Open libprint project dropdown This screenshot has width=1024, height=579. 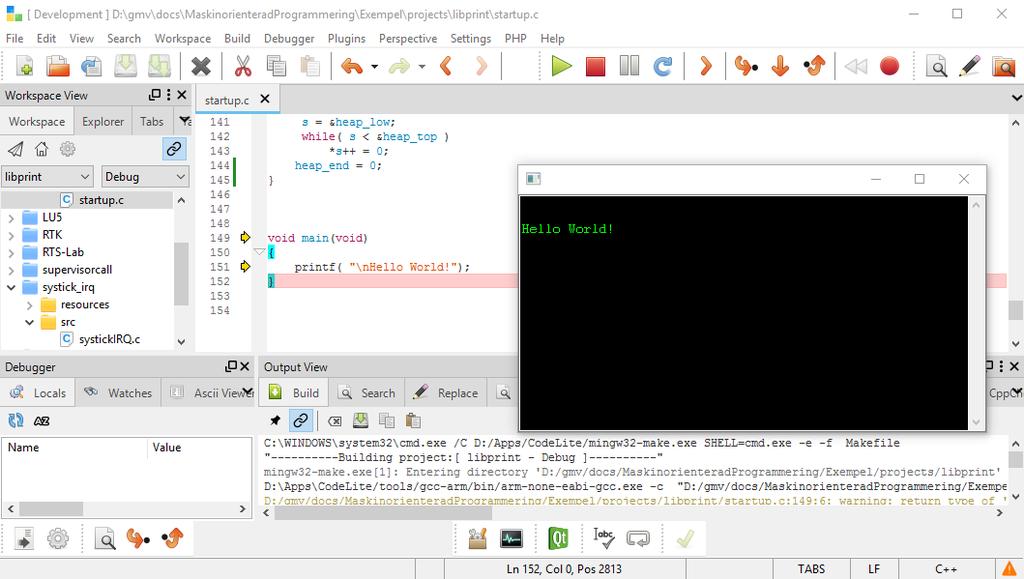(x=46, y=176)
